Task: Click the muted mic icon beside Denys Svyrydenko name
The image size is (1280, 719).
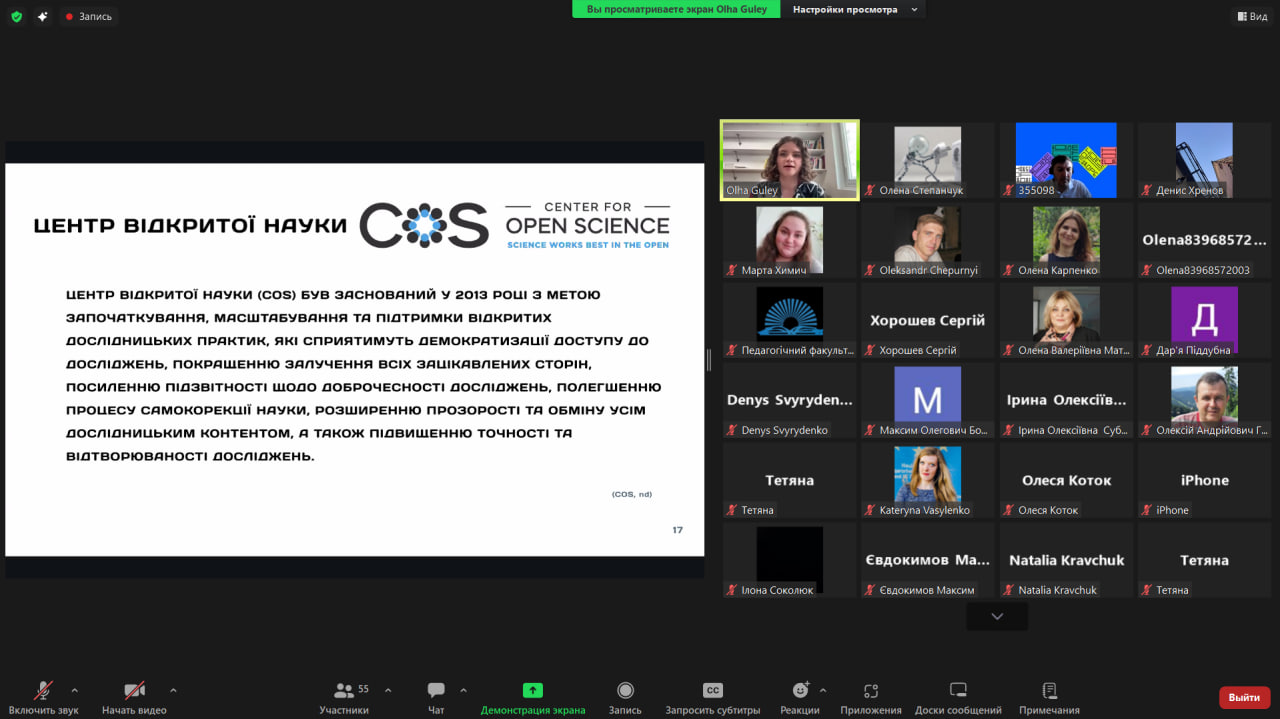Action: pos(732,430)
